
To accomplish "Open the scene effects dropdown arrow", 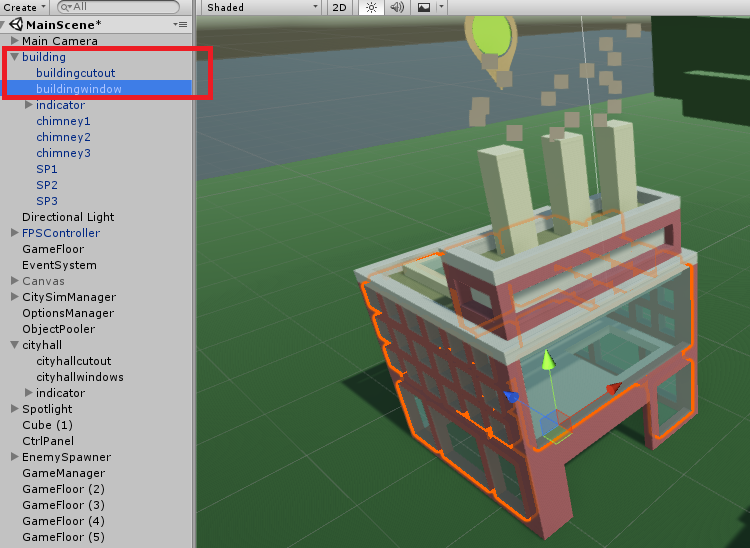I will pos(441,7).
